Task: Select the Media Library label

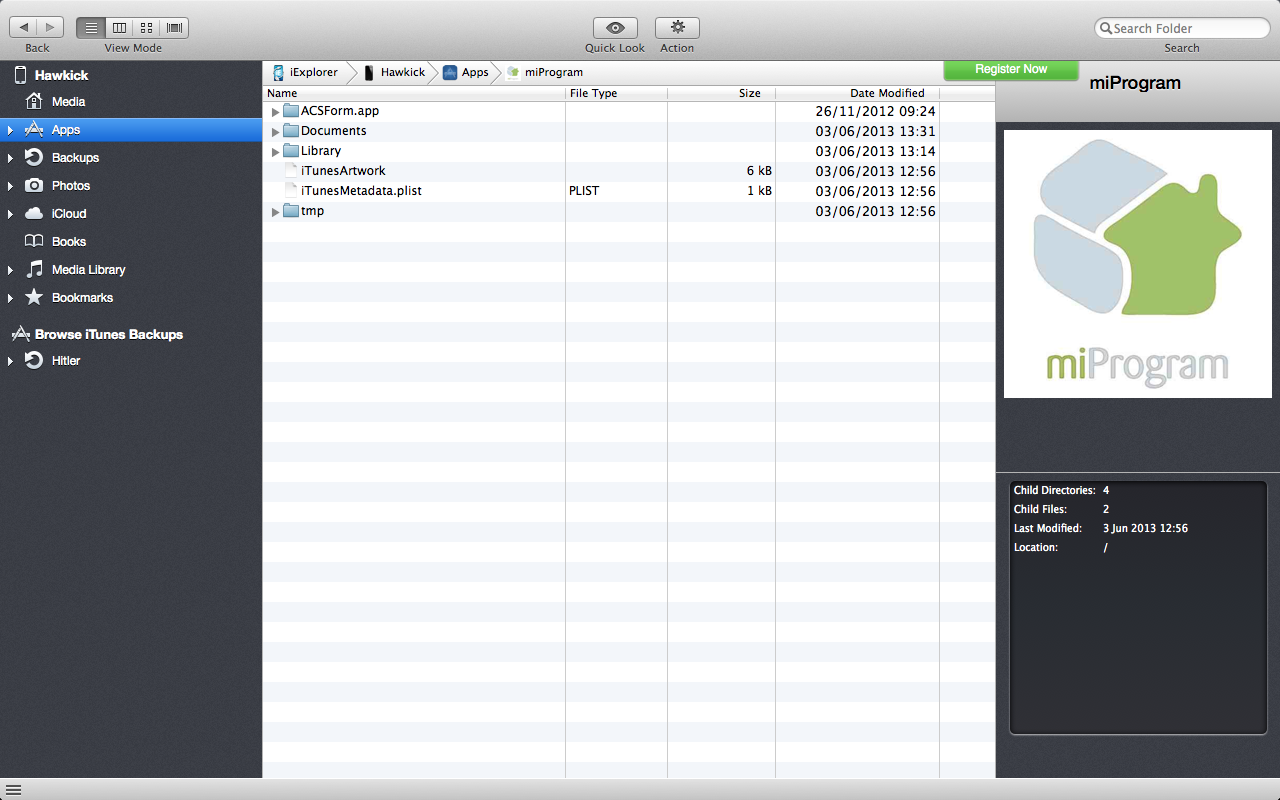Action: pyautogui.click(x=88, y=270)
